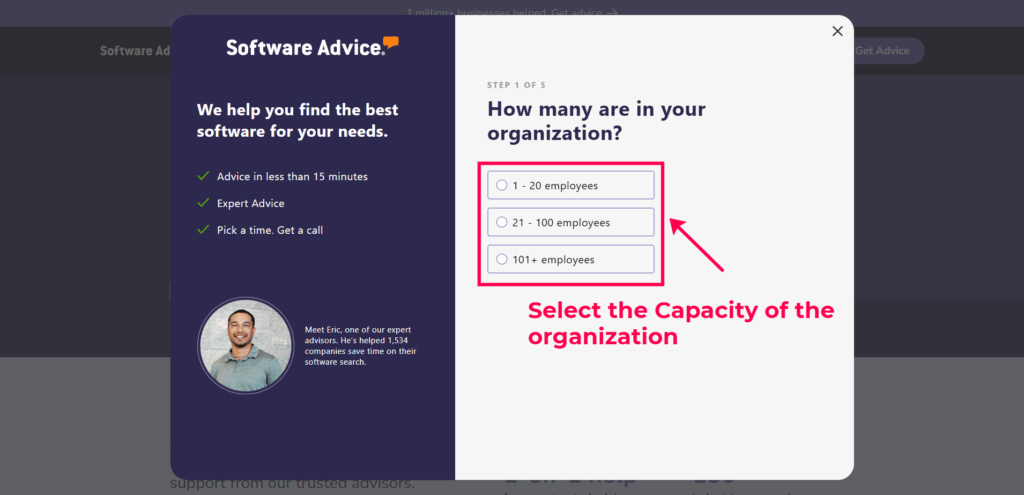This screenshot has width=1024, height=495.
Task: Click the orange speech bubble in the logo
Action: click(391, 42)
